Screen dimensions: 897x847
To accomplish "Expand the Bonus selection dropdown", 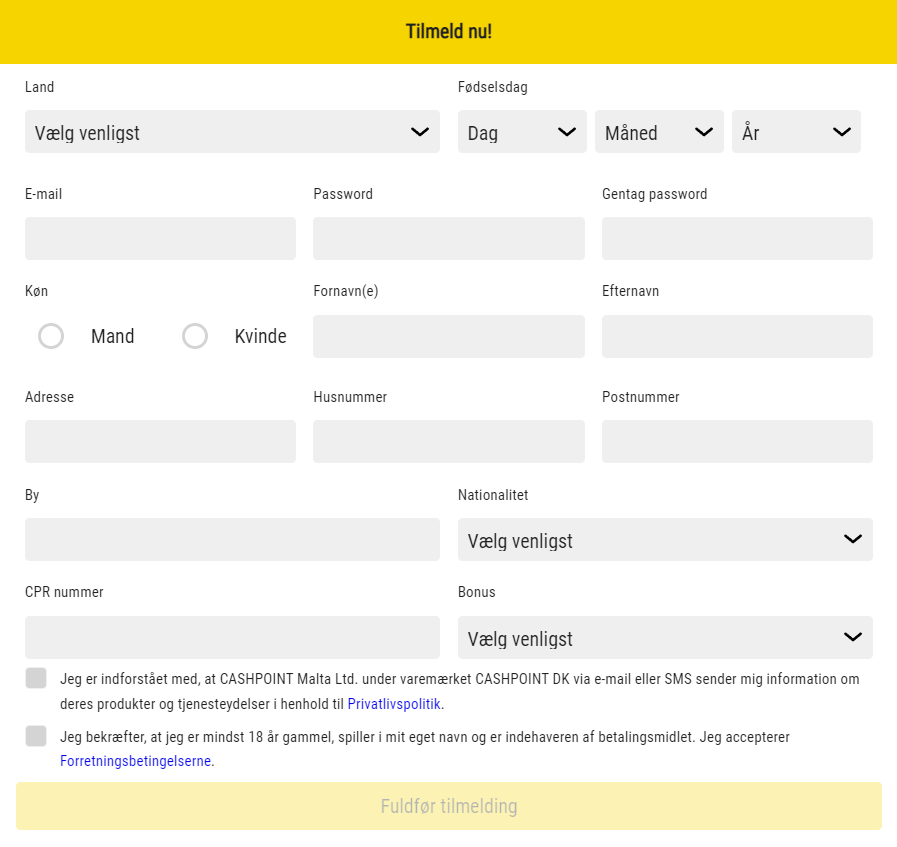I will (665, 638).
